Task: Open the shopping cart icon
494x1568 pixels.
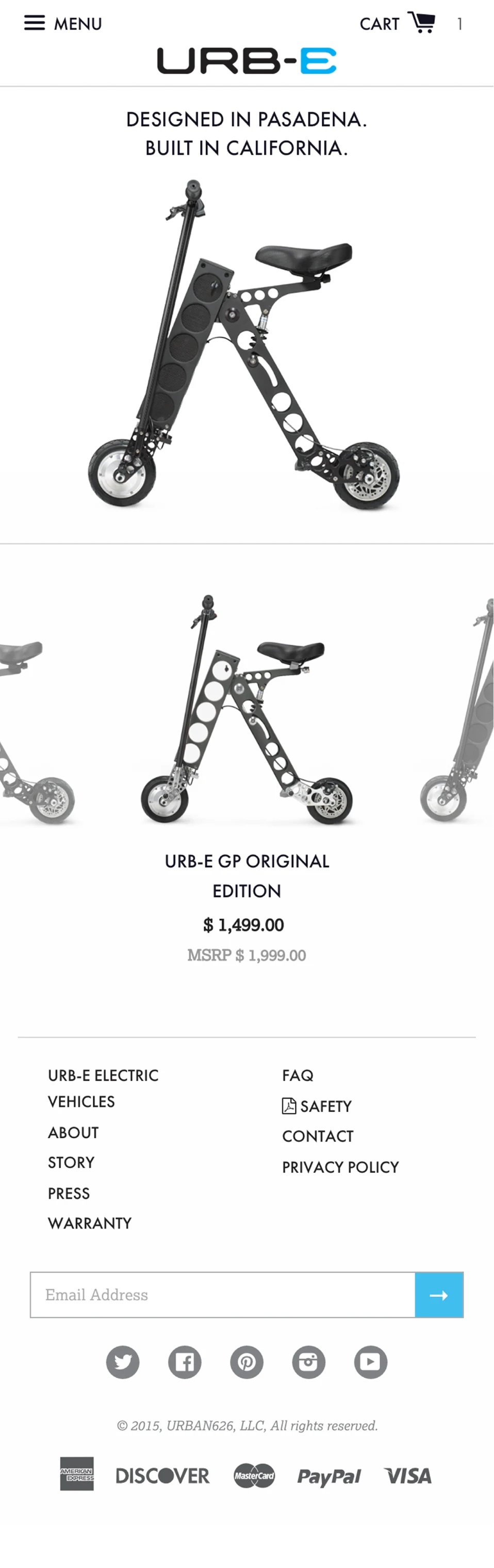Action: point(422,23)
